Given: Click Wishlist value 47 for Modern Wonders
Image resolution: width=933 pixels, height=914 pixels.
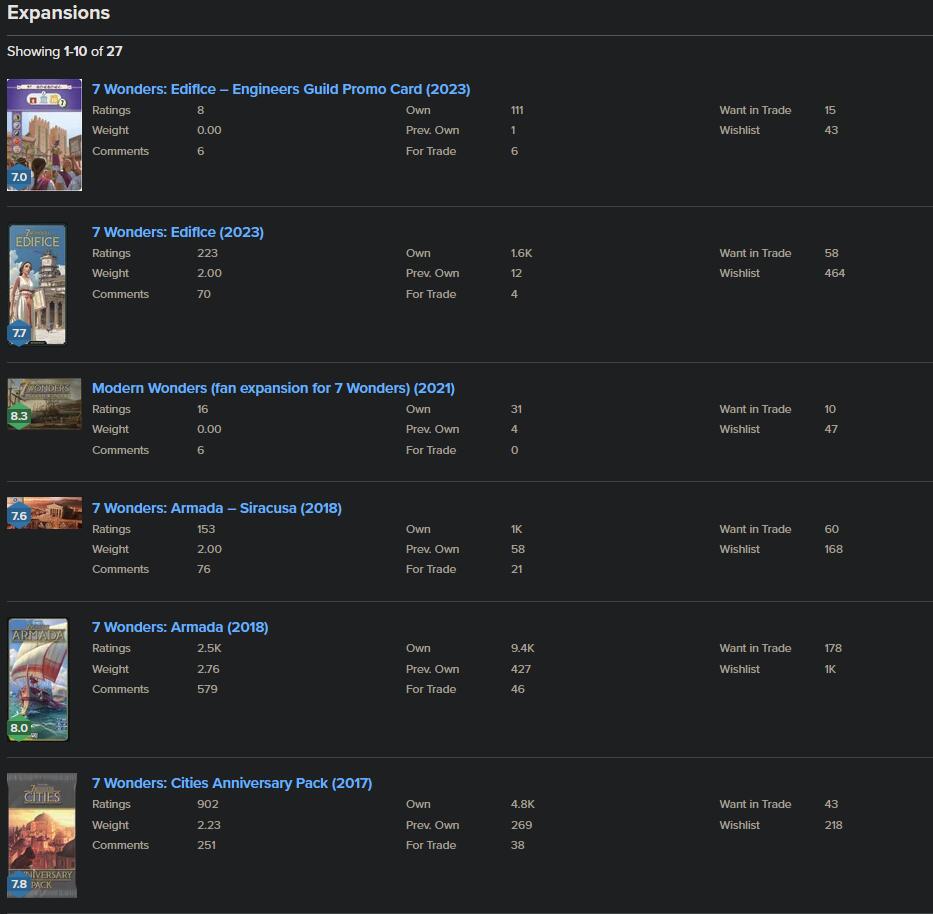Looking at the screenshot, I should (x=831, y=429).
